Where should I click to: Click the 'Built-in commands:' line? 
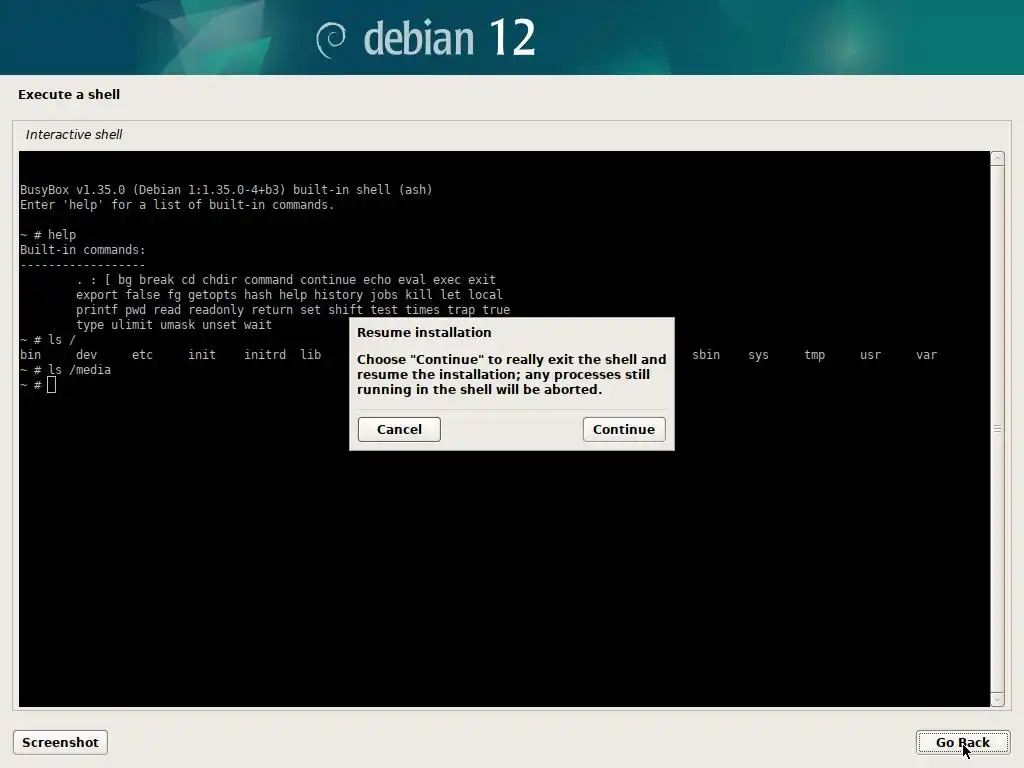[82, 249]
